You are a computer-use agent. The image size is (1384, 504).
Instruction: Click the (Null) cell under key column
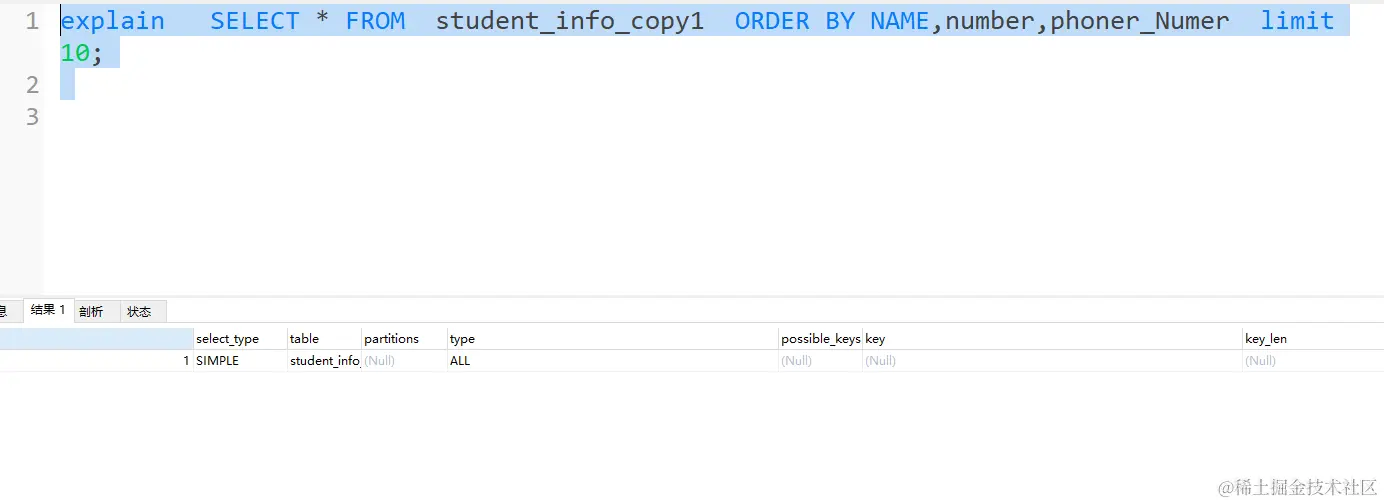click(x=1052, y=361)
